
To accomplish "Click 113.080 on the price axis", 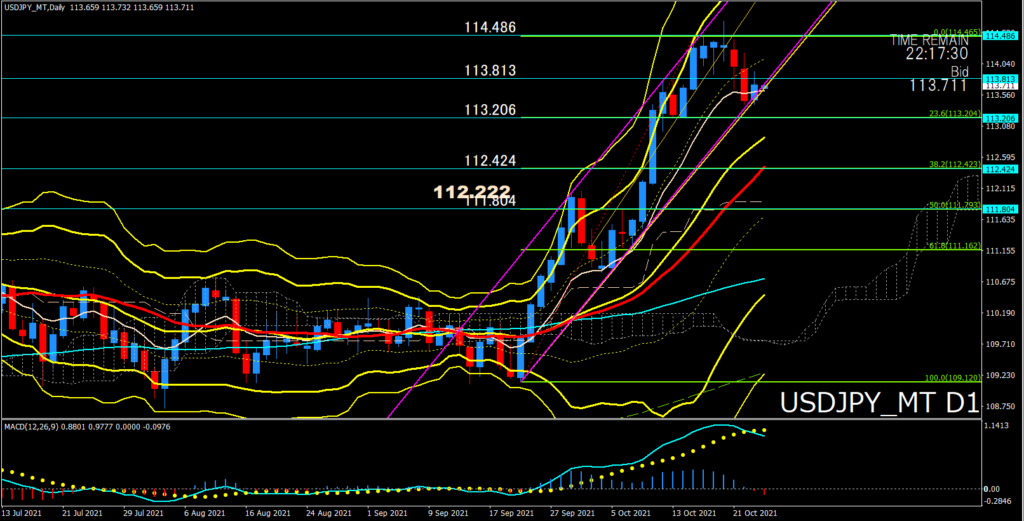I will (999, 127).
